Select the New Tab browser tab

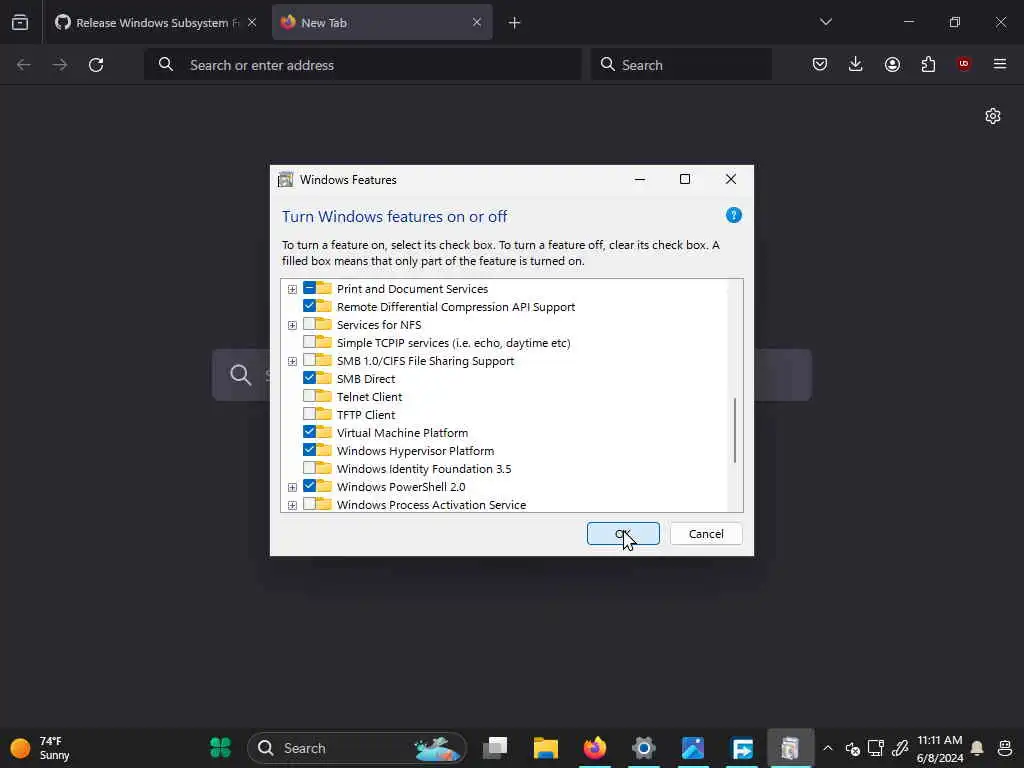coord(382,22)
